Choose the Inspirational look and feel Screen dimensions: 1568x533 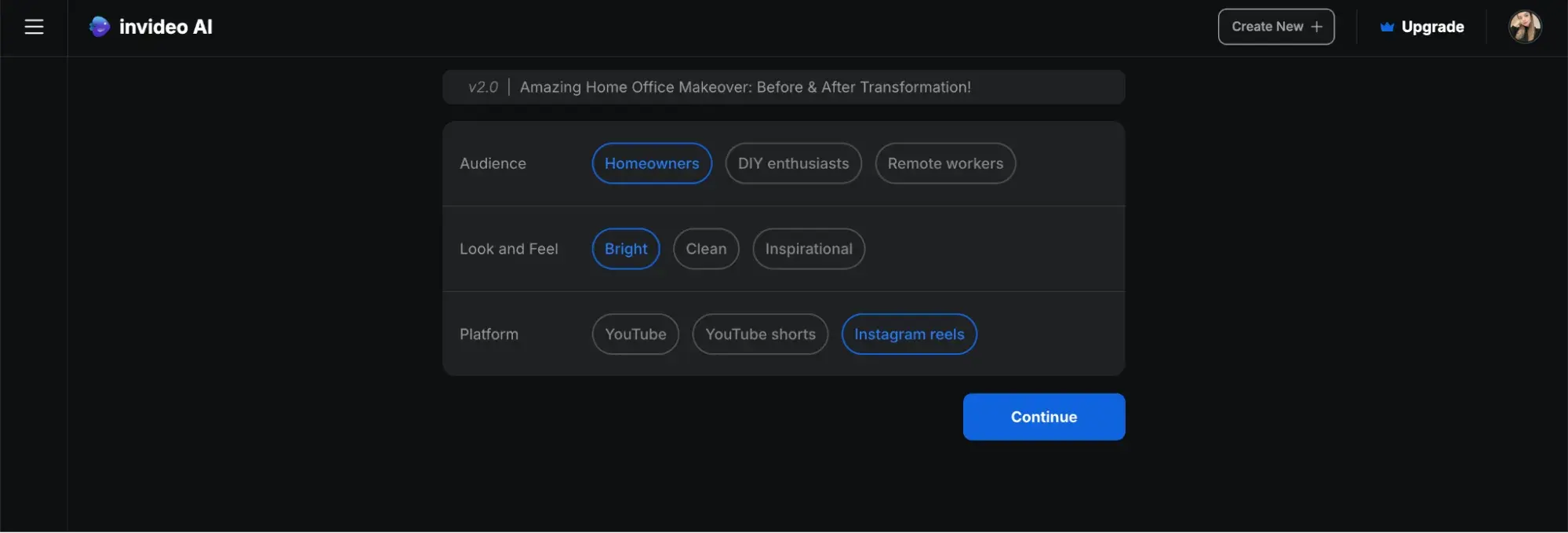(808, 249)
